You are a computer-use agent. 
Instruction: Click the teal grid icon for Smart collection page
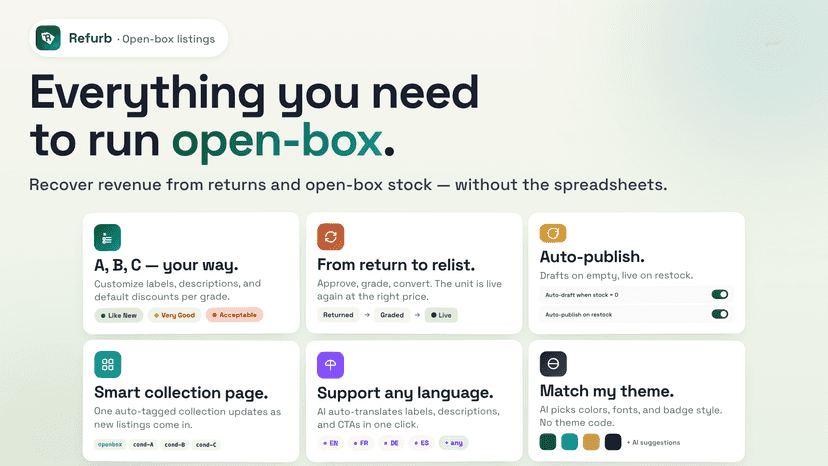[108, 365]
